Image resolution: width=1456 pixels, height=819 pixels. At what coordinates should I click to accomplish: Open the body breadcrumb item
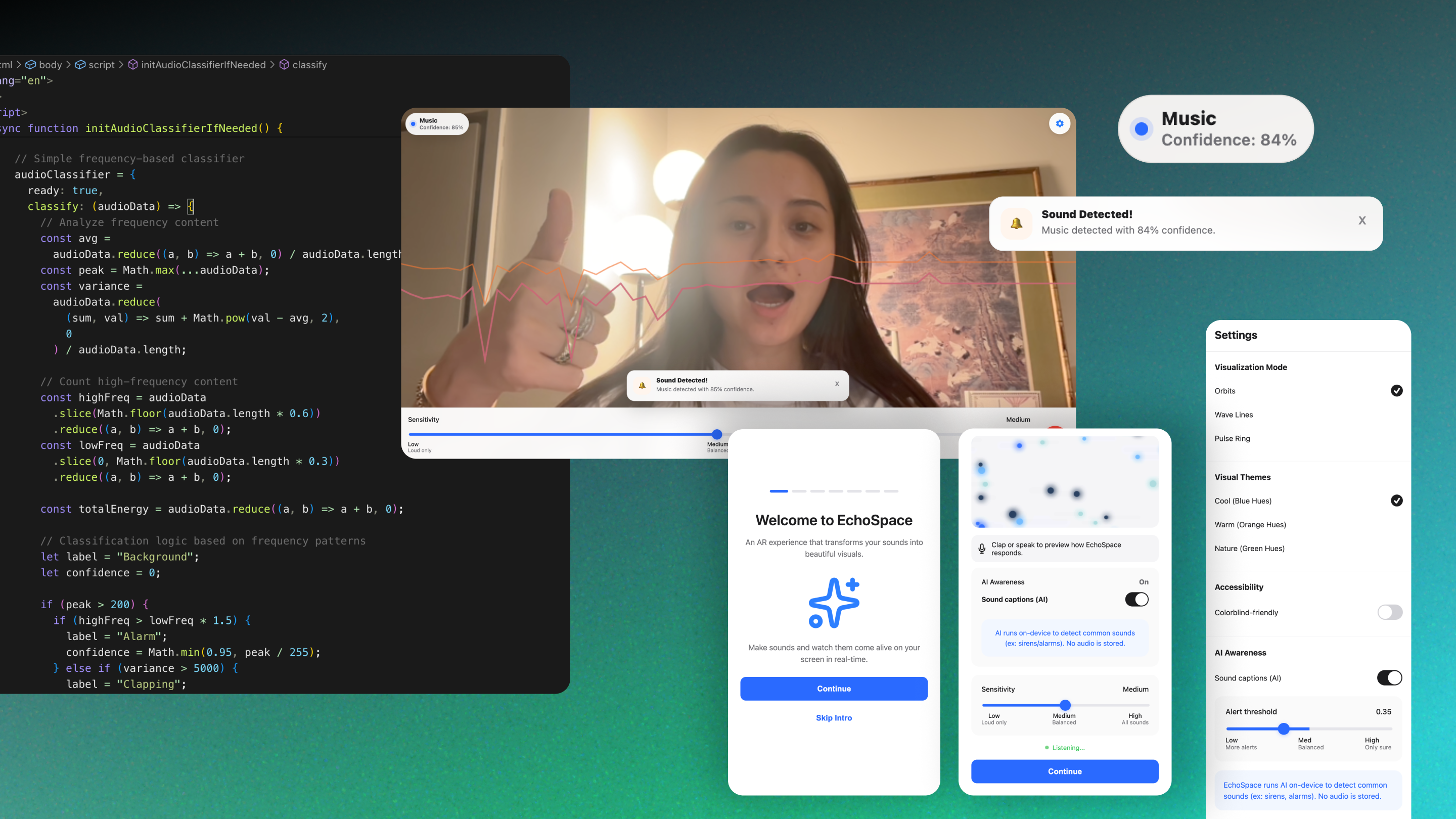coord(51,64)
